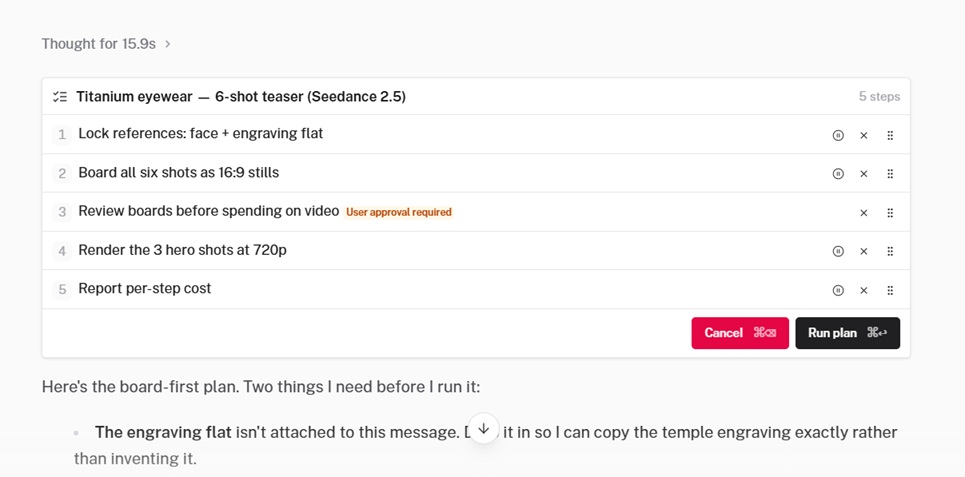The height and width of the screenshot is (477, 965).
Task: Remove the Review boards step
Action: click(x=863, y=213)
